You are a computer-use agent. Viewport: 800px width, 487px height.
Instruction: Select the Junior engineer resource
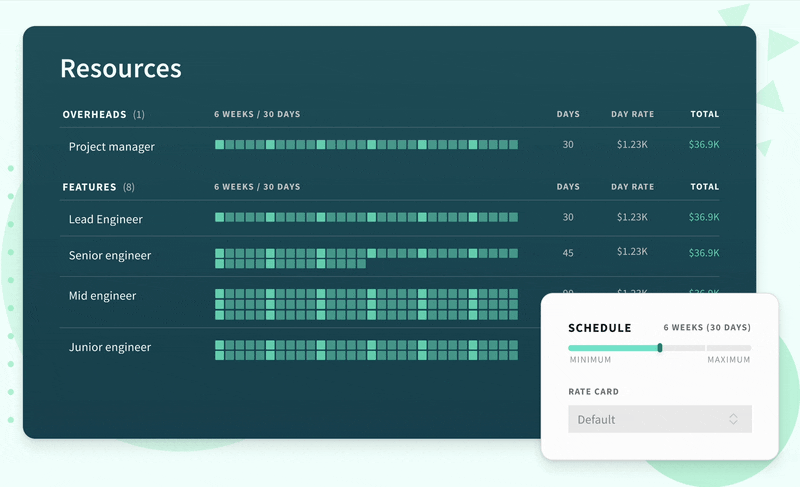click(110, 348)
